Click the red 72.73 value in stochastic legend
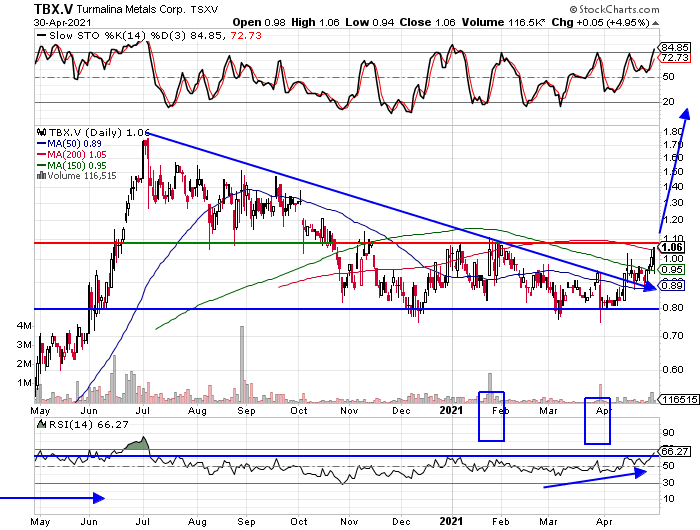This screenshot has height=530, width=700. tap(246, 35)
